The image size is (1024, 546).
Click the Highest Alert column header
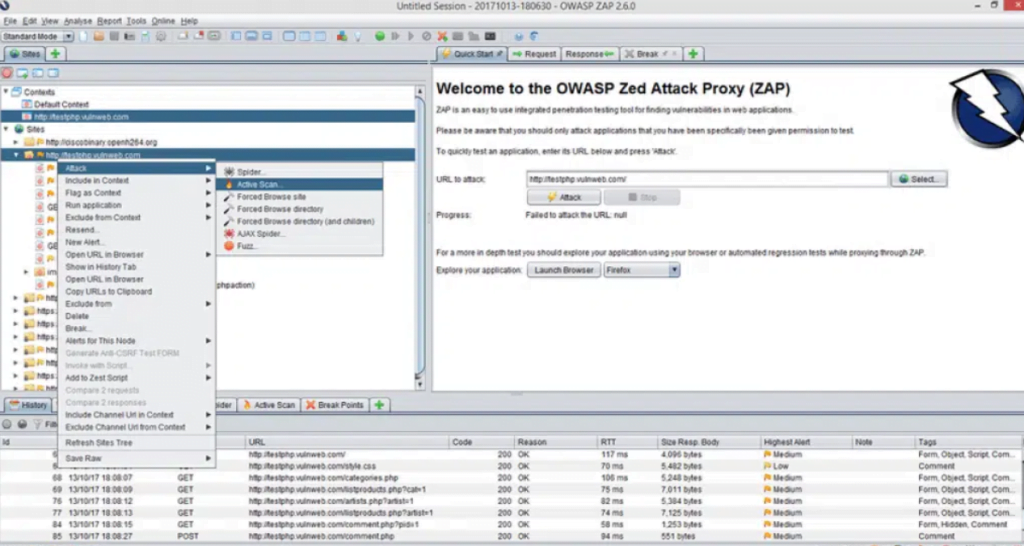pos(806,442)
